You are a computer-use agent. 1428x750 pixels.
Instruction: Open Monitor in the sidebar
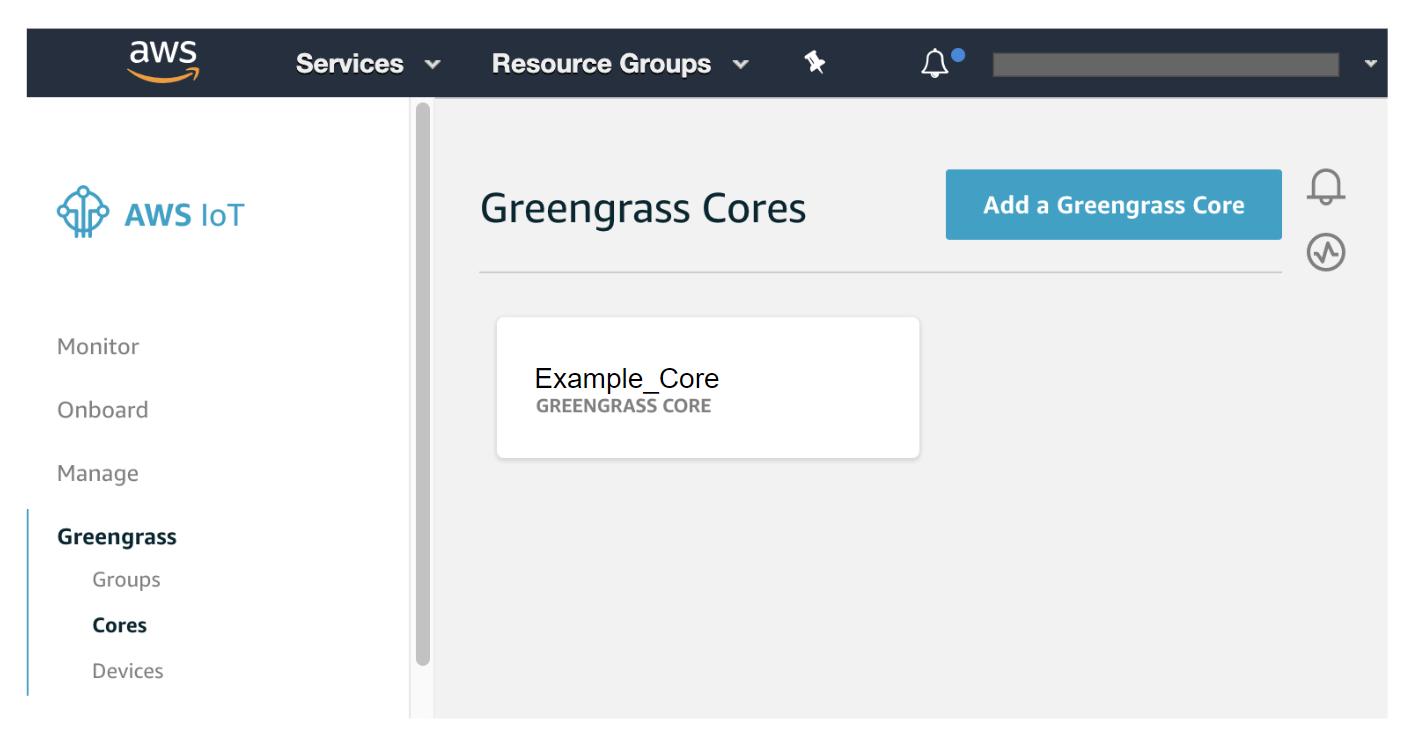[x=98, y=347]
